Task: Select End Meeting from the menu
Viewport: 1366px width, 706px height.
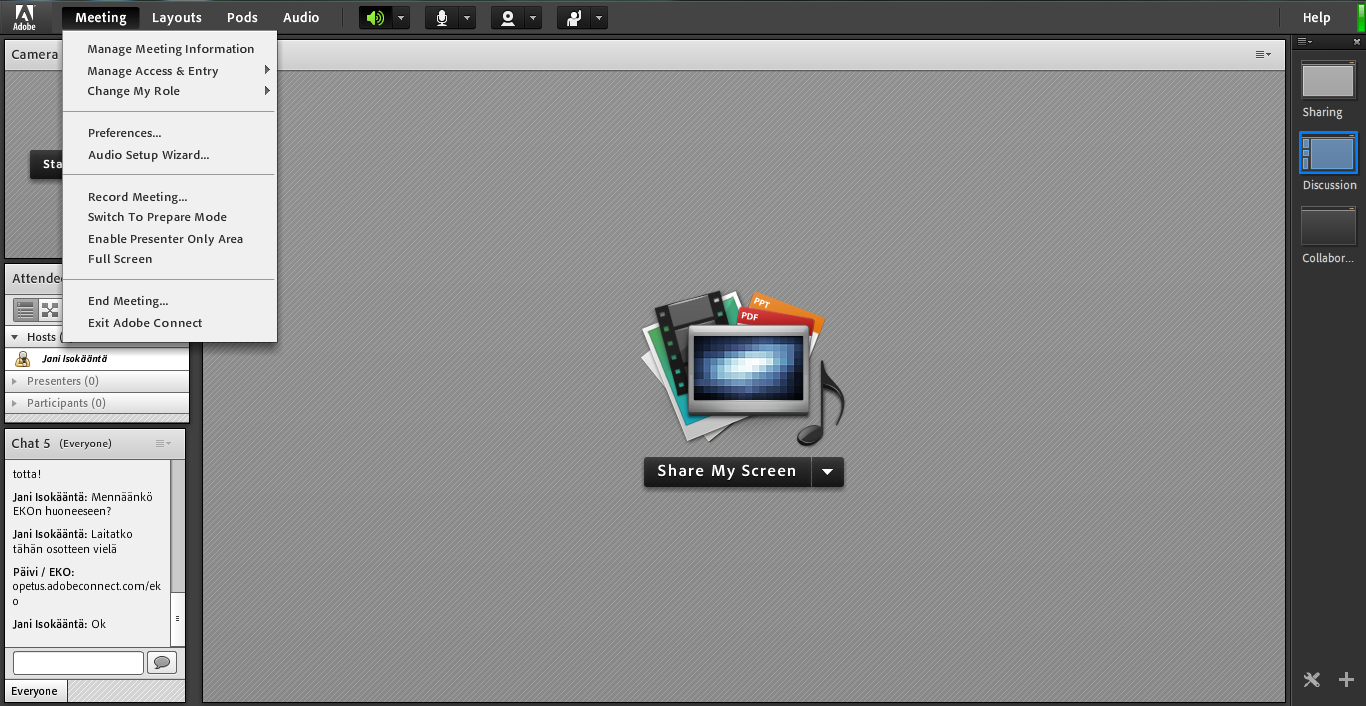Action: [170, 301]
